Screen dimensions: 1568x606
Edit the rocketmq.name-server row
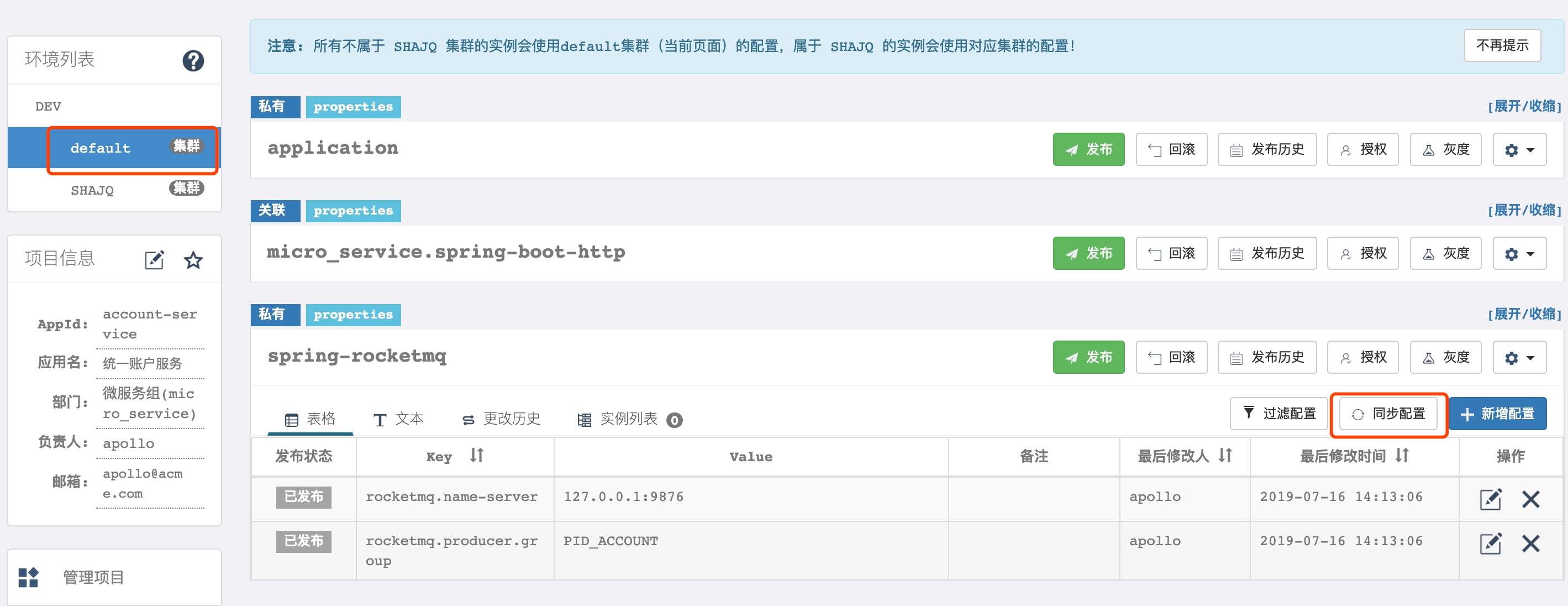tap(1490, 498)
